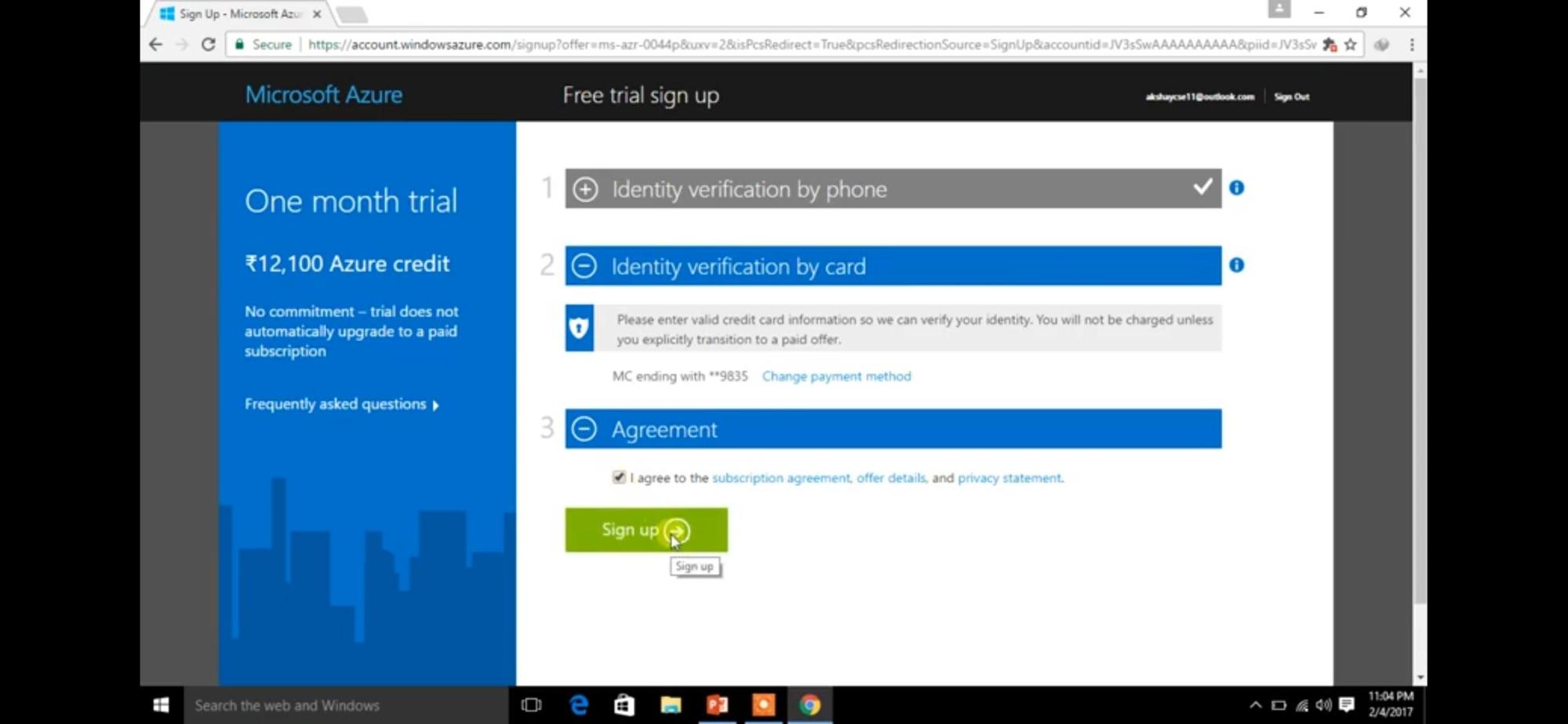Select the Sign Up - Microsoft Azure browser tab
The height and width of the screenshot is (724, 1568).
click(239, 14)
